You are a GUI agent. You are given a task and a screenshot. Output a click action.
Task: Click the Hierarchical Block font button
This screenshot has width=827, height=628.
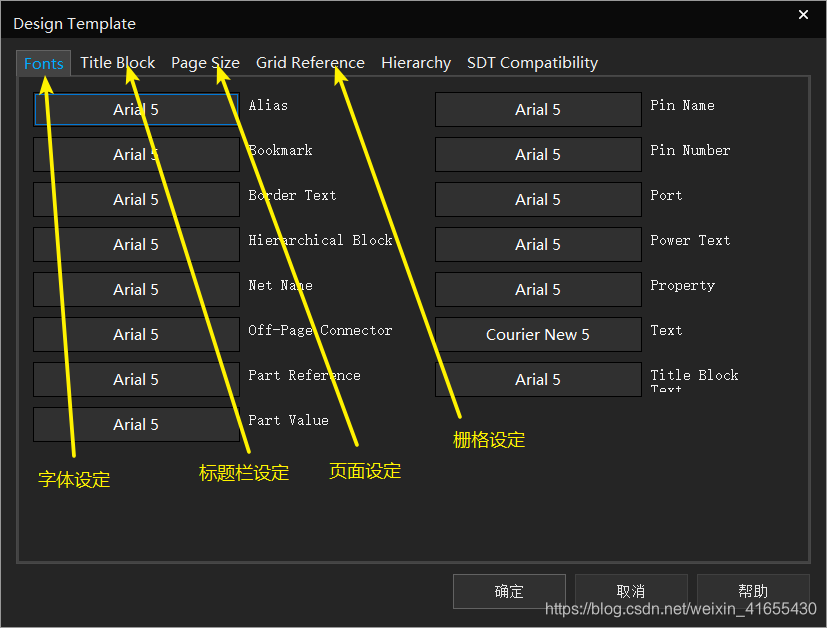click(136, 244)
